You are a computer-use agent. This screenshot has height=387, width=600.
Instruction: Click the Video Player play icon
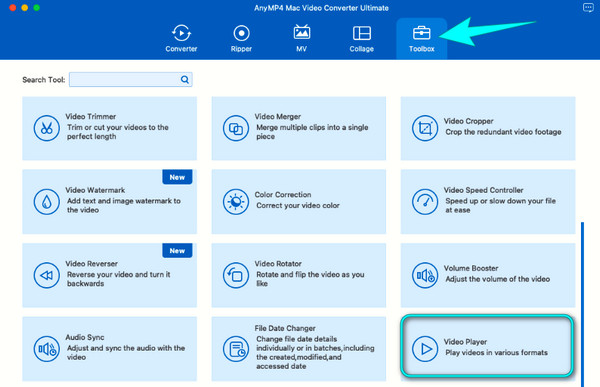coord(425,349)
